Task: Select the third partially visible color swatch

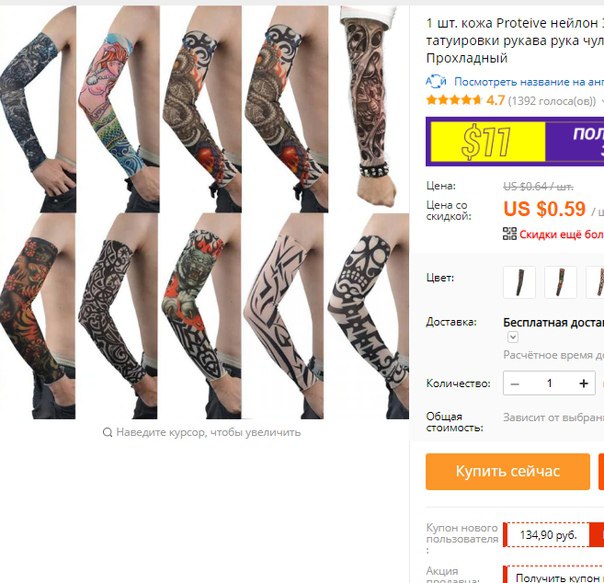Action: 595,282
